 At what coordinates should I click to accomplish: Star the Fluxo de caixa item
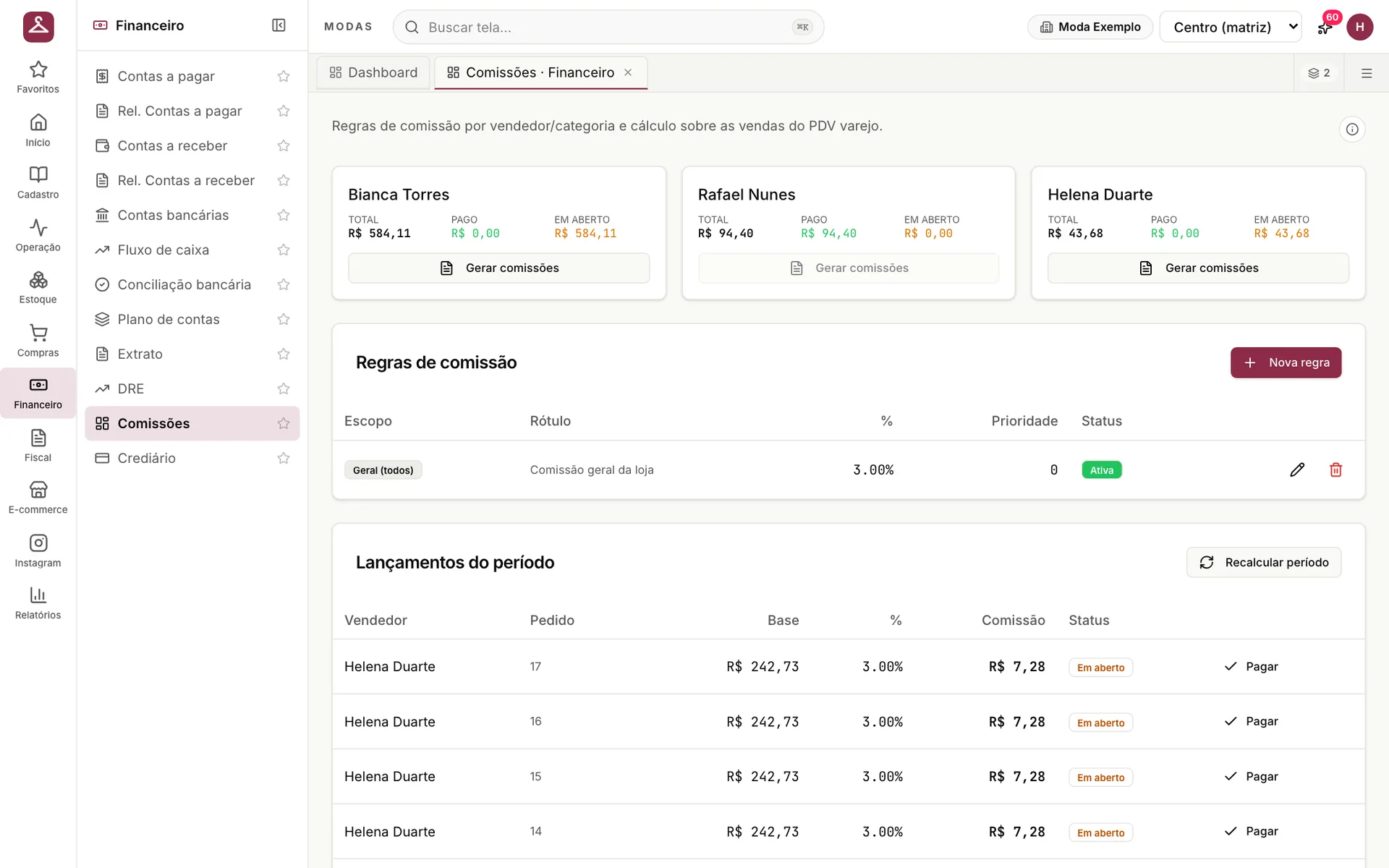pos(284,250)
